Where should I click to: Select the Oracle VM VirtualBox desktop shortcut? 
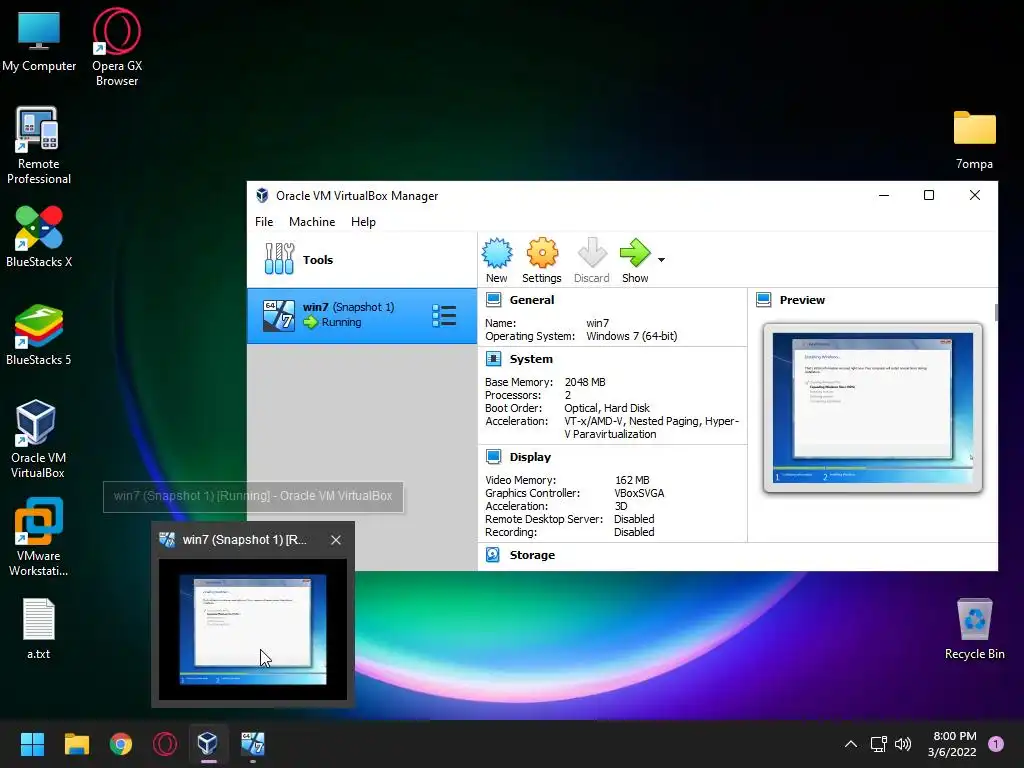coord(37,439)
